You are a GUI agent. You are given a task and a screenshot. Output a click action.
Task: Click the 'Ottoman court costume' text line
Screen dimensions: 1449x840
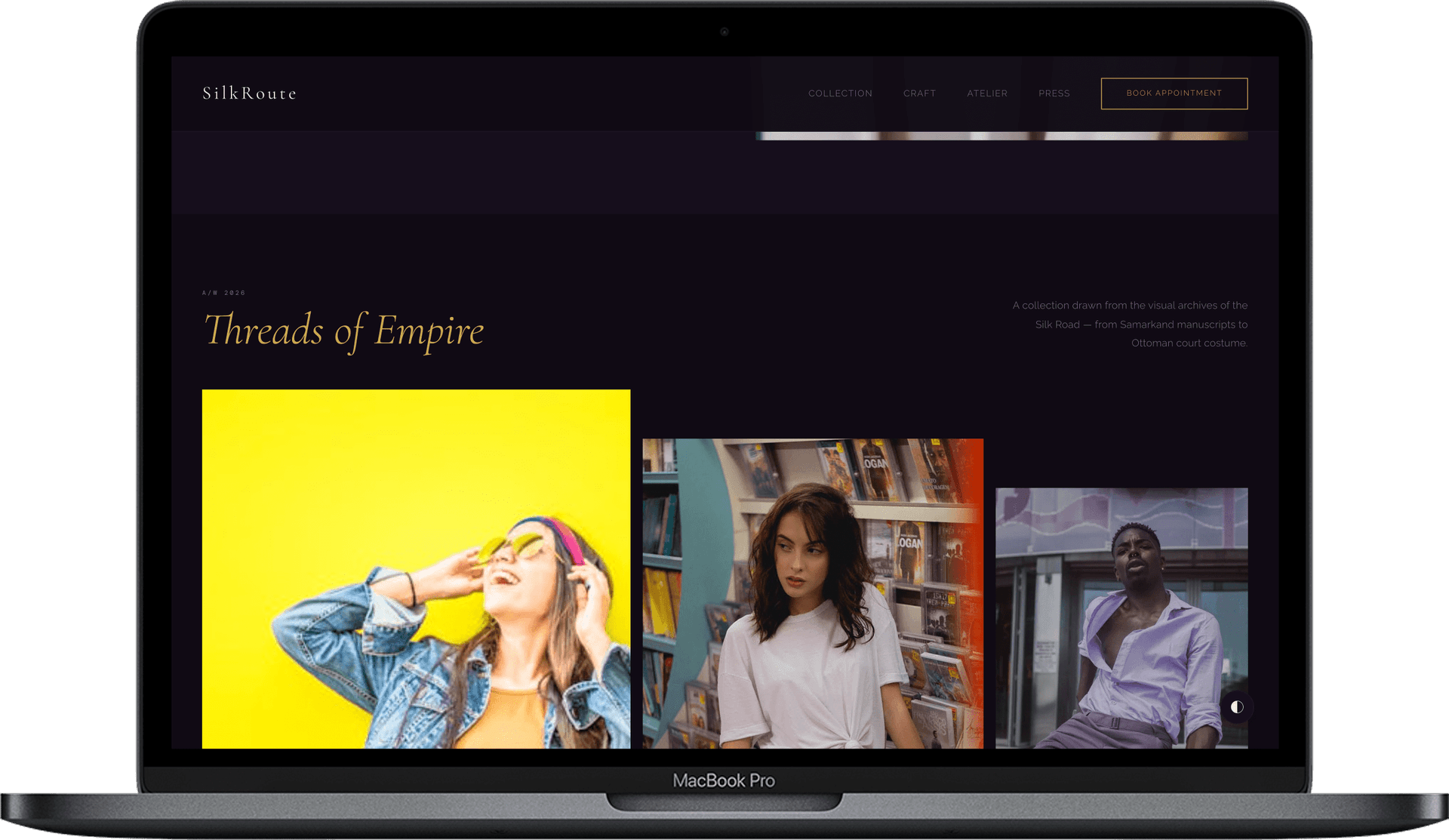point(1189,343)
